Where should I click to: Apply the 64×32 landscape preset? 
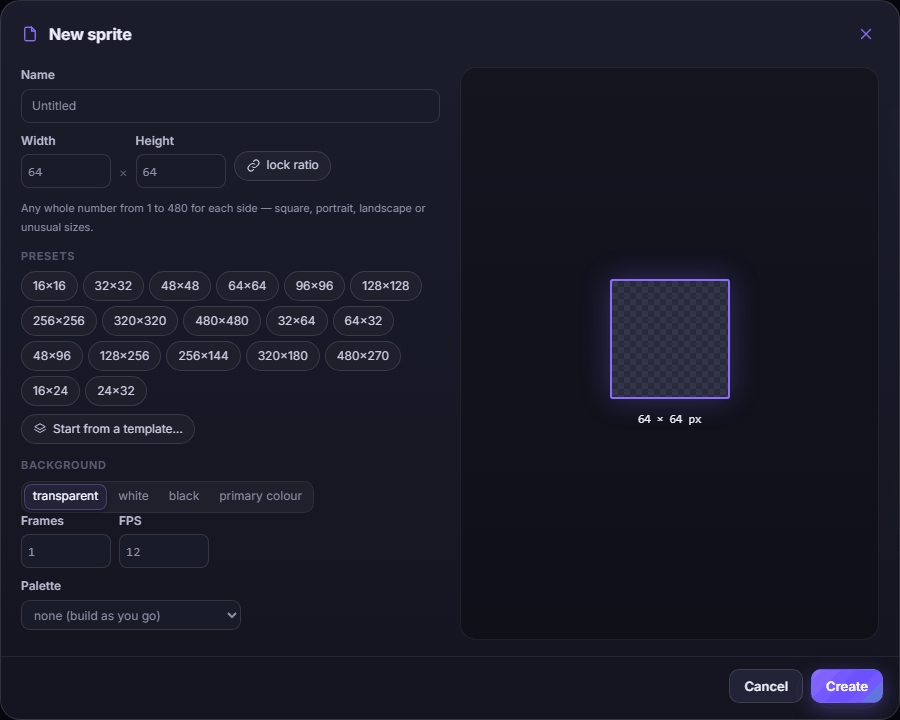363,321
